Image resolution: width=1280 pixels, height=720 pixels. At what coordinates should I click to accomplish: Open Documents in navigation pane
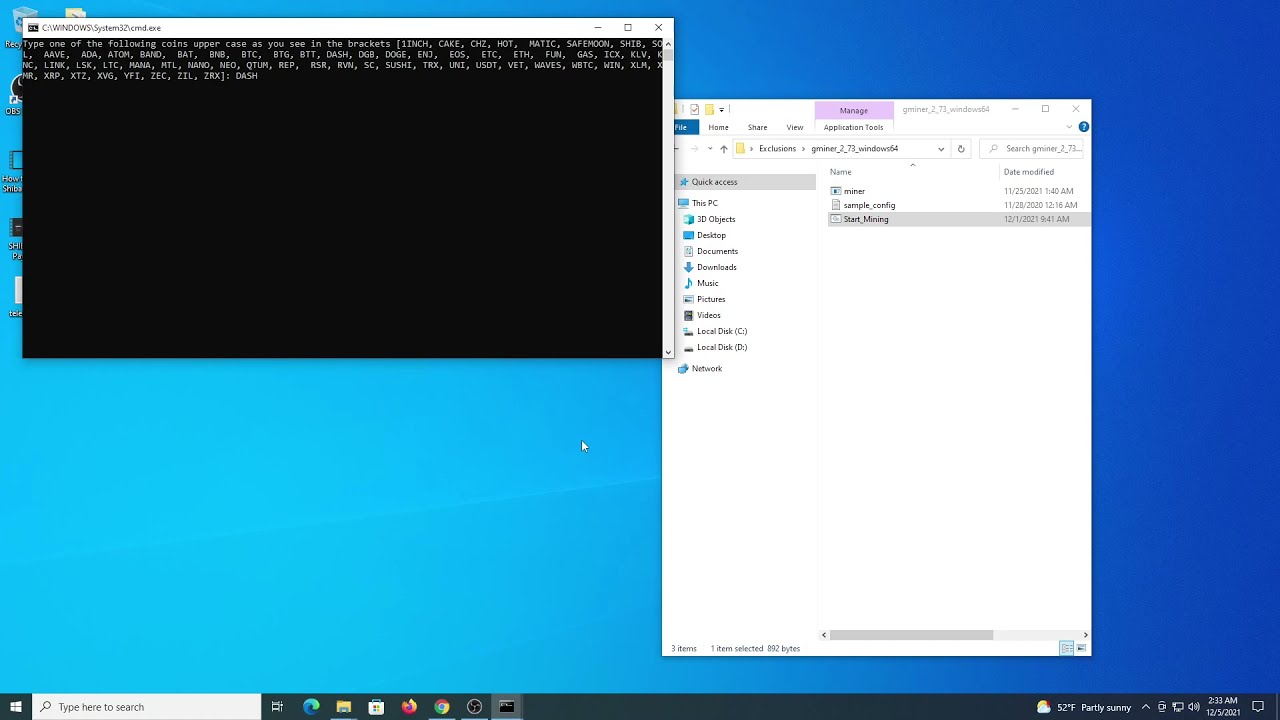(717, 251)
